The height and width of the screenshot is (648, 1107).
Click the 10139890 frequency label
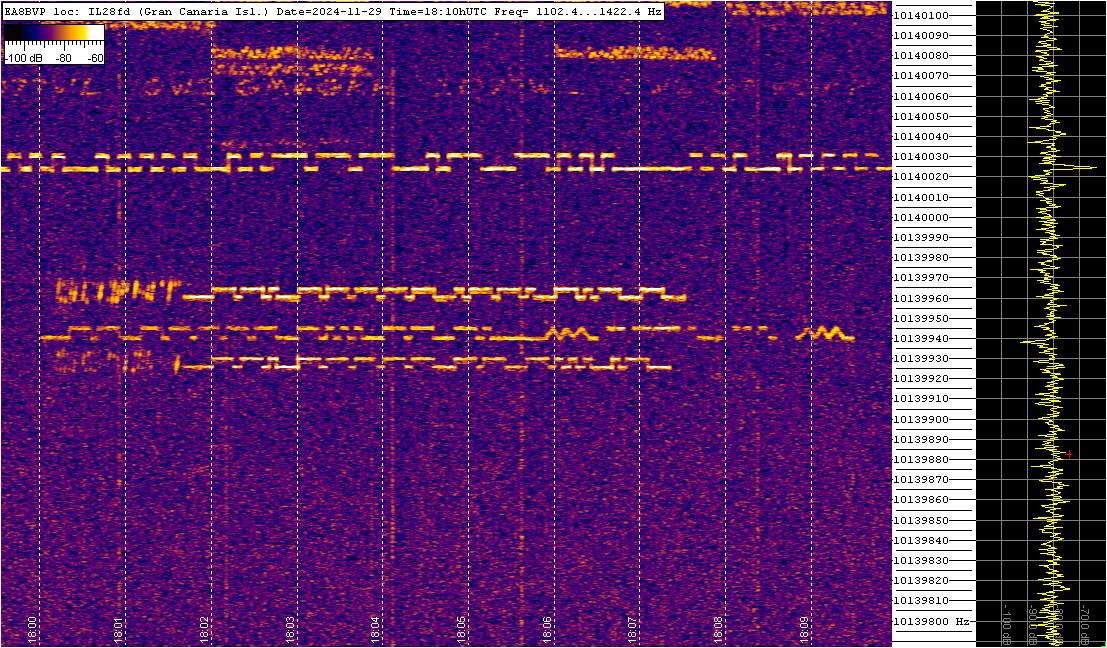(x=921, y=439)
